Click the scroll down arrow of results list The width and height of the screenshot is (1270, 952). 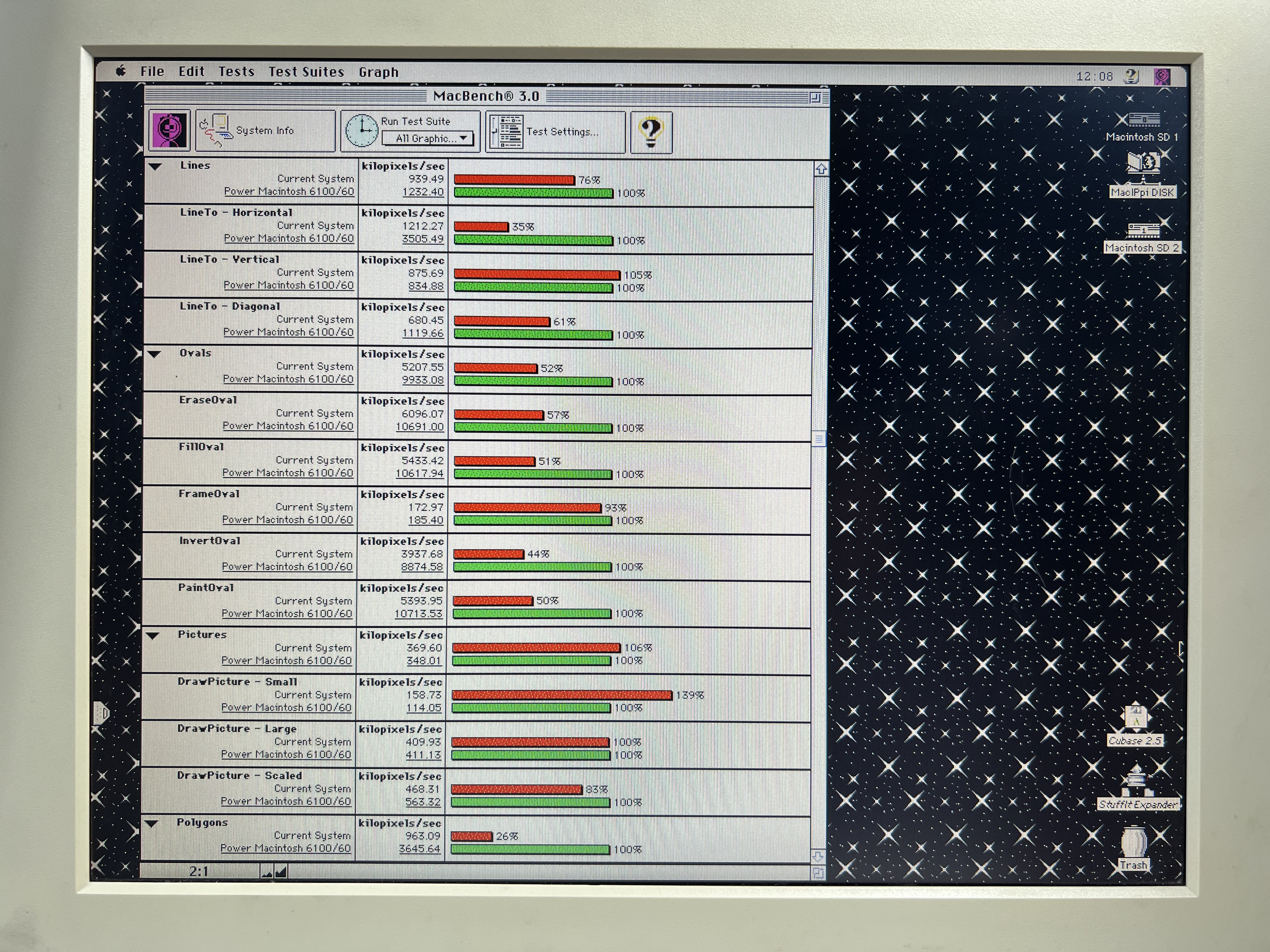click(x=818, y=857)
